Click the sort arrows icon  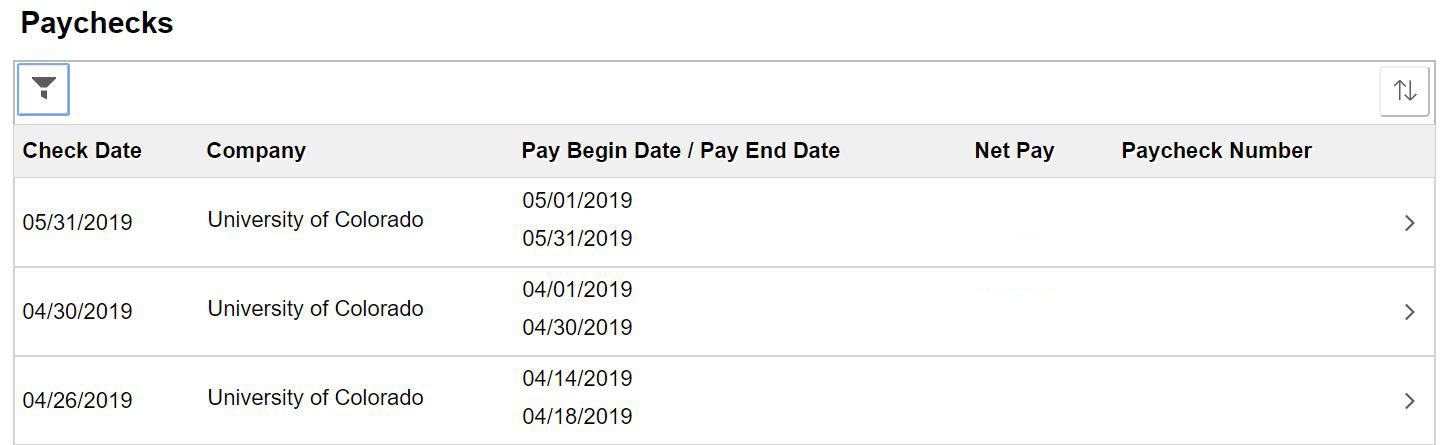pos(1404,91)
